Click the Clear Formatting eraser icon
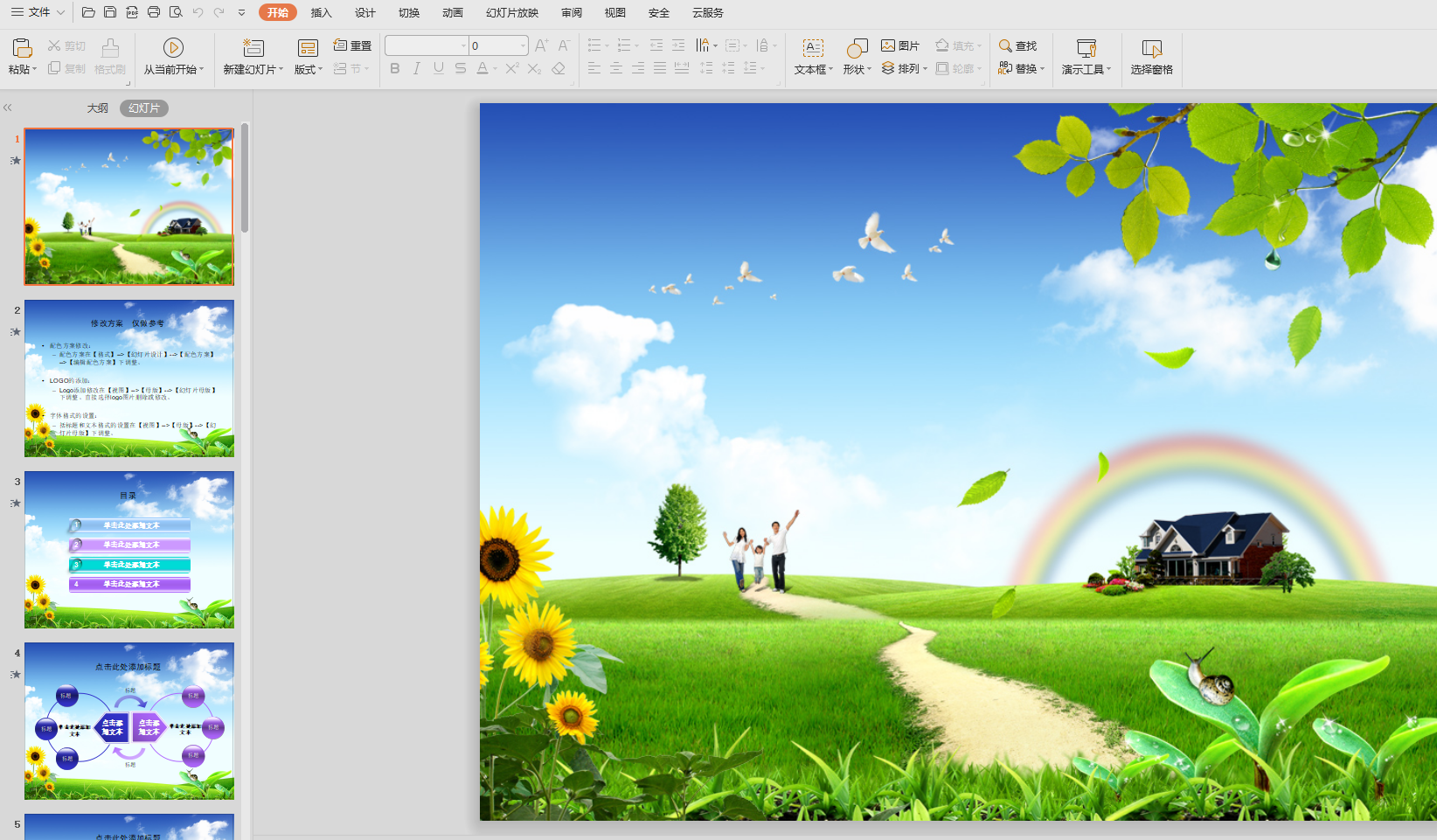 coord(559,68)
